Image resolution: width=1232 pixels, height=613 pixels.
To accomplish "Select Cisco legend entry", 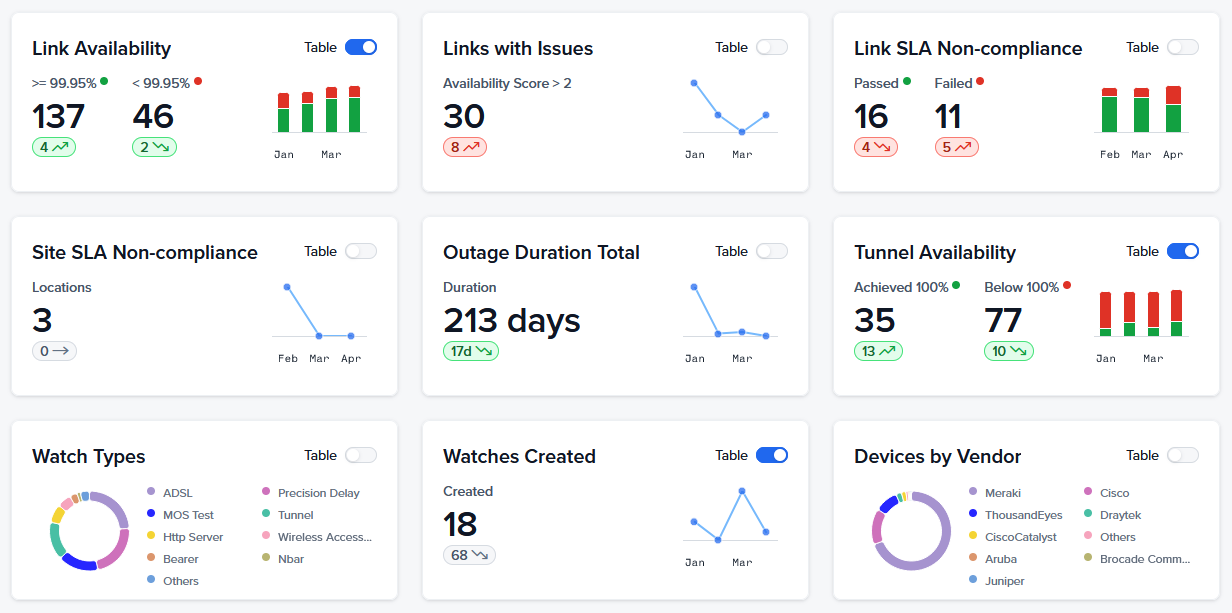I will (x=1107, y=493).
